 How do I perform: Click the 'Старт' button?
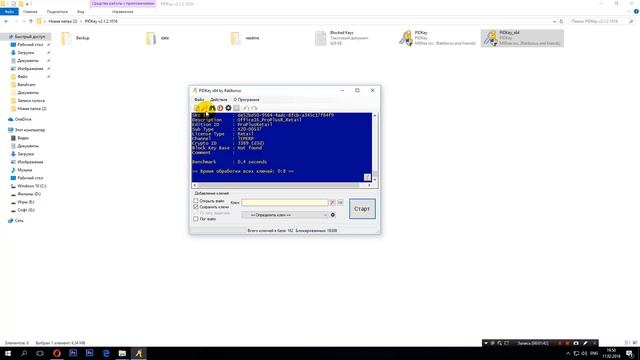(x=362, y=209)
